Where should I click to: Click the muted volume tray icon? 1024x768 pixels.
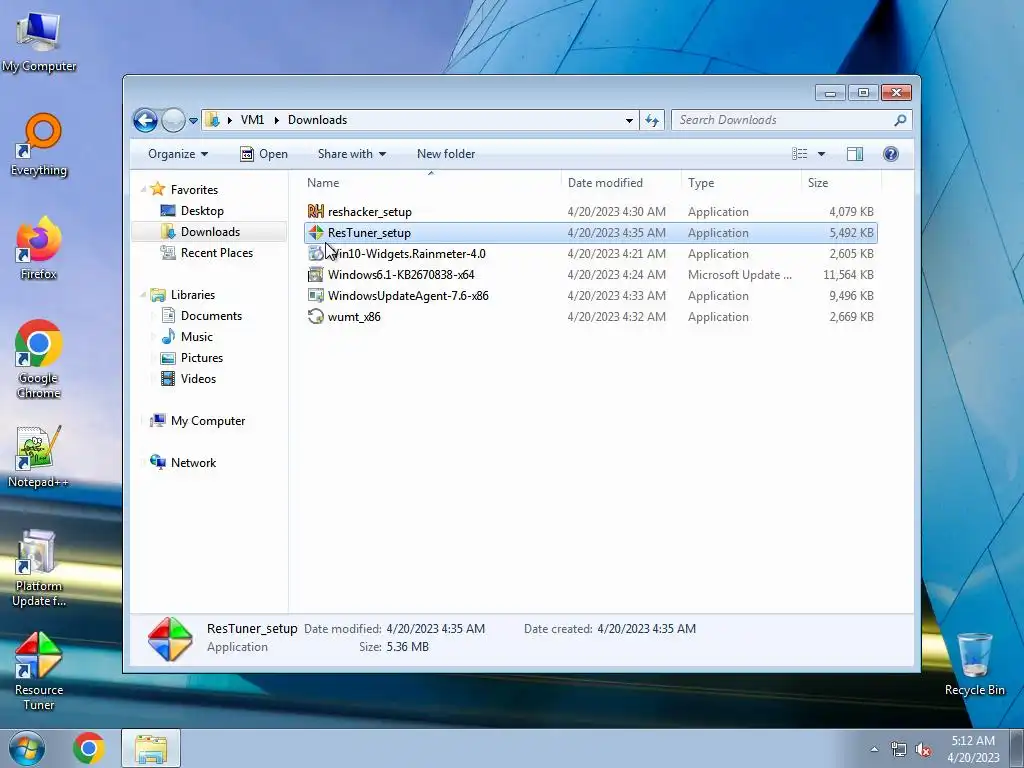(x=923, y=750)
